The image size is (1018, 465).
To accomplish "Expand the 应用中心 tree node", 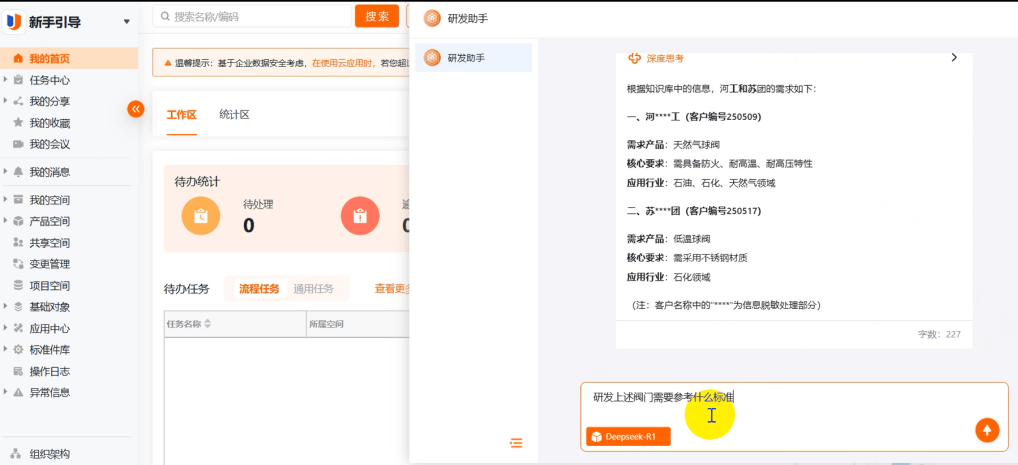I will [x=6, y=328].
